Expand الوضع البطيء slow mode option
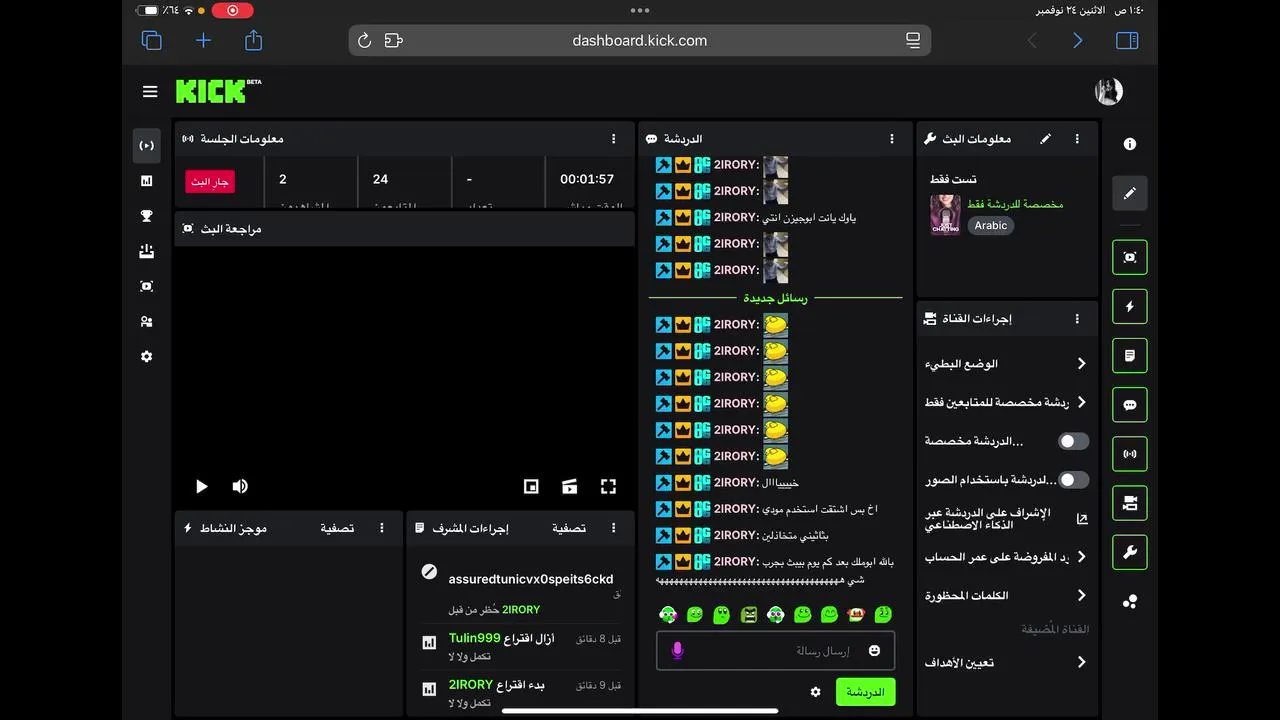 point(1006,364)
